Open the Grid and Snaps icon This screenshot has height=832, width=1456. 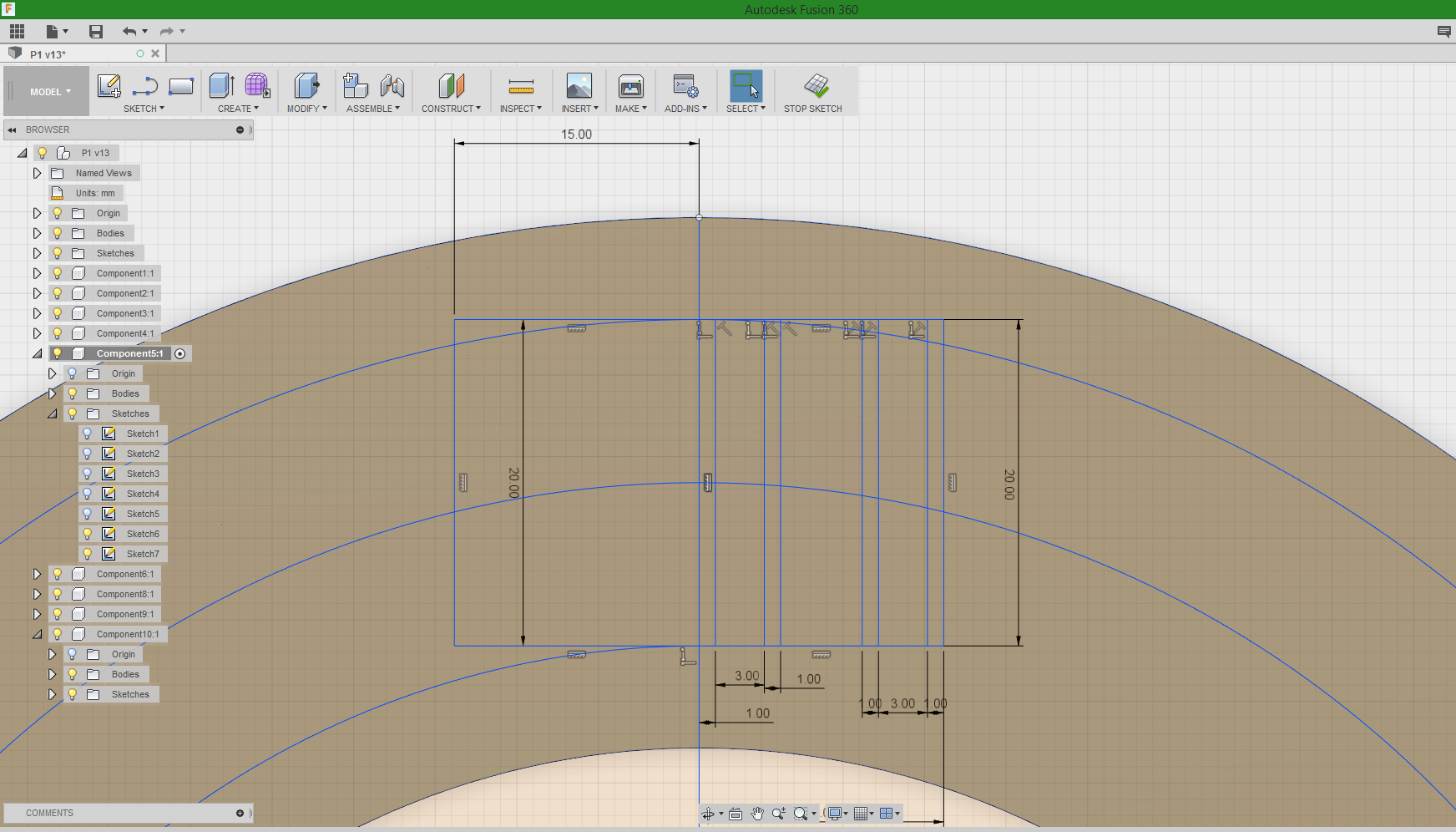tap(861, 814)
